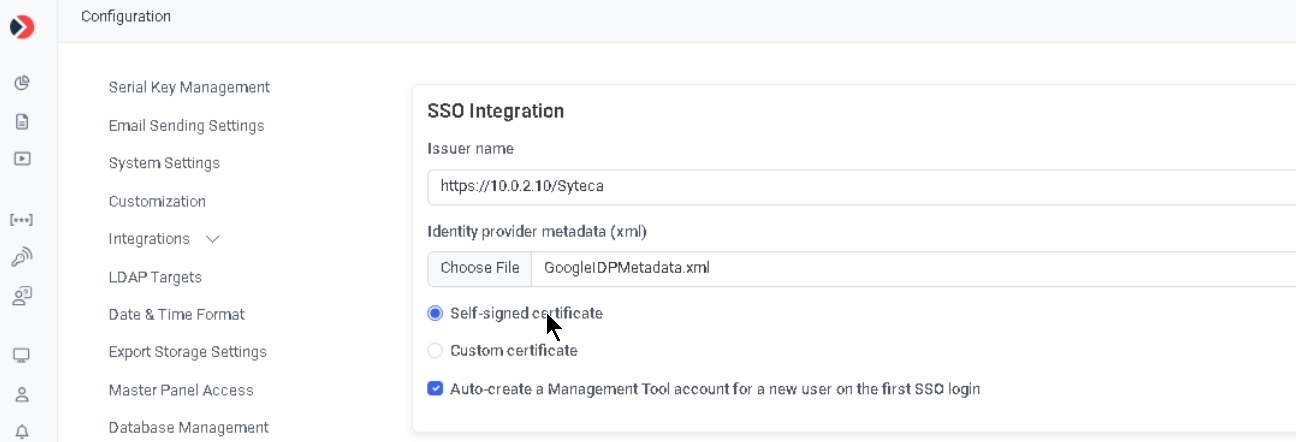This screenshot has height=442, width=1296.
Task: Open the alerts bell icon
Action: tap(22, 431)
